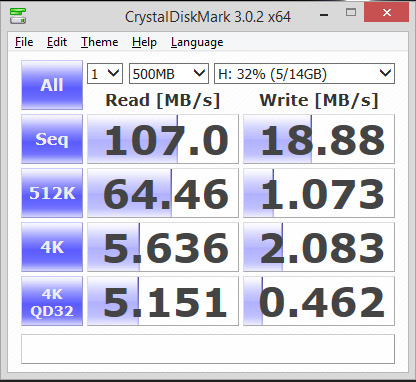Select the 512K read result 64.46
This screenshot has width=416, height=382.
coord(163,193)
